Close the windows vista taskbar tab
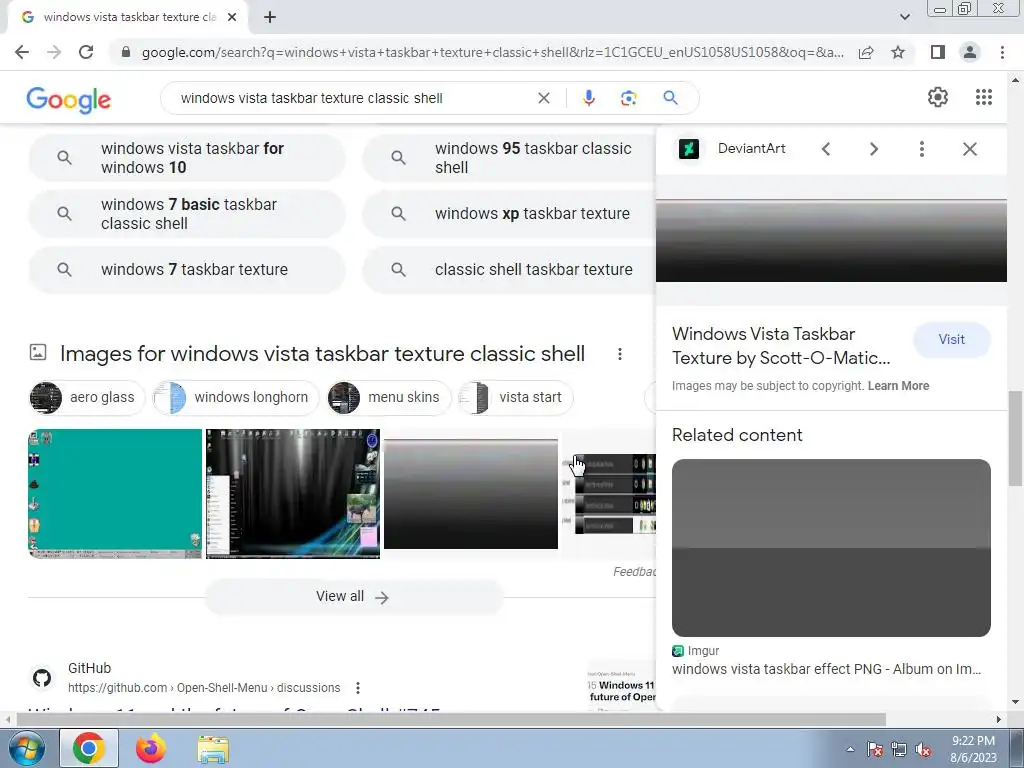This screenshot has width=1024, height=768. [232, 17]
